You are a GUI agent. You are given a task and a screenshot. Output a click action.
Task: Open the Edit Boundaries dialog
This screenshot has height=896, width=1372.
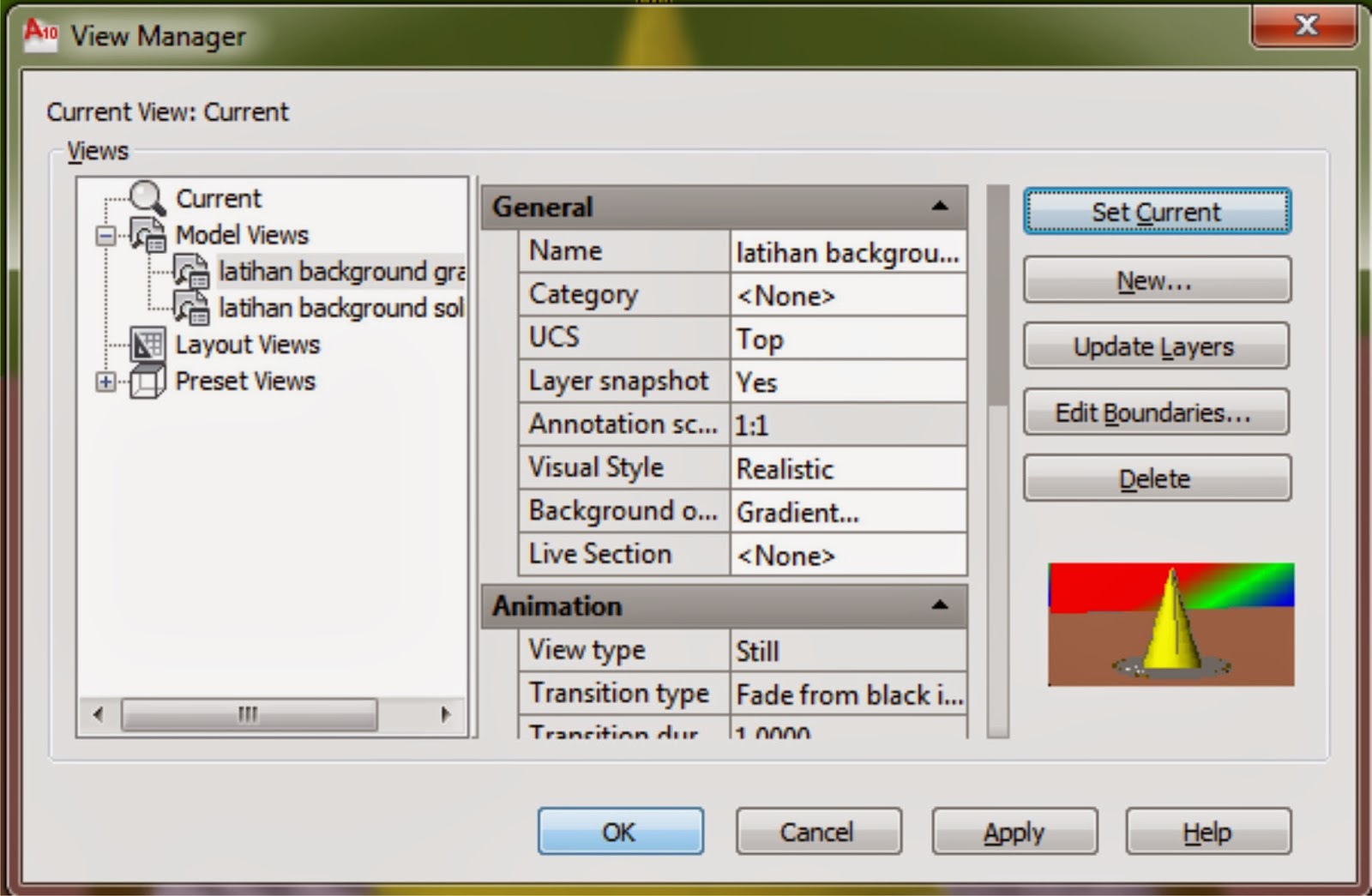[1156, 412]
